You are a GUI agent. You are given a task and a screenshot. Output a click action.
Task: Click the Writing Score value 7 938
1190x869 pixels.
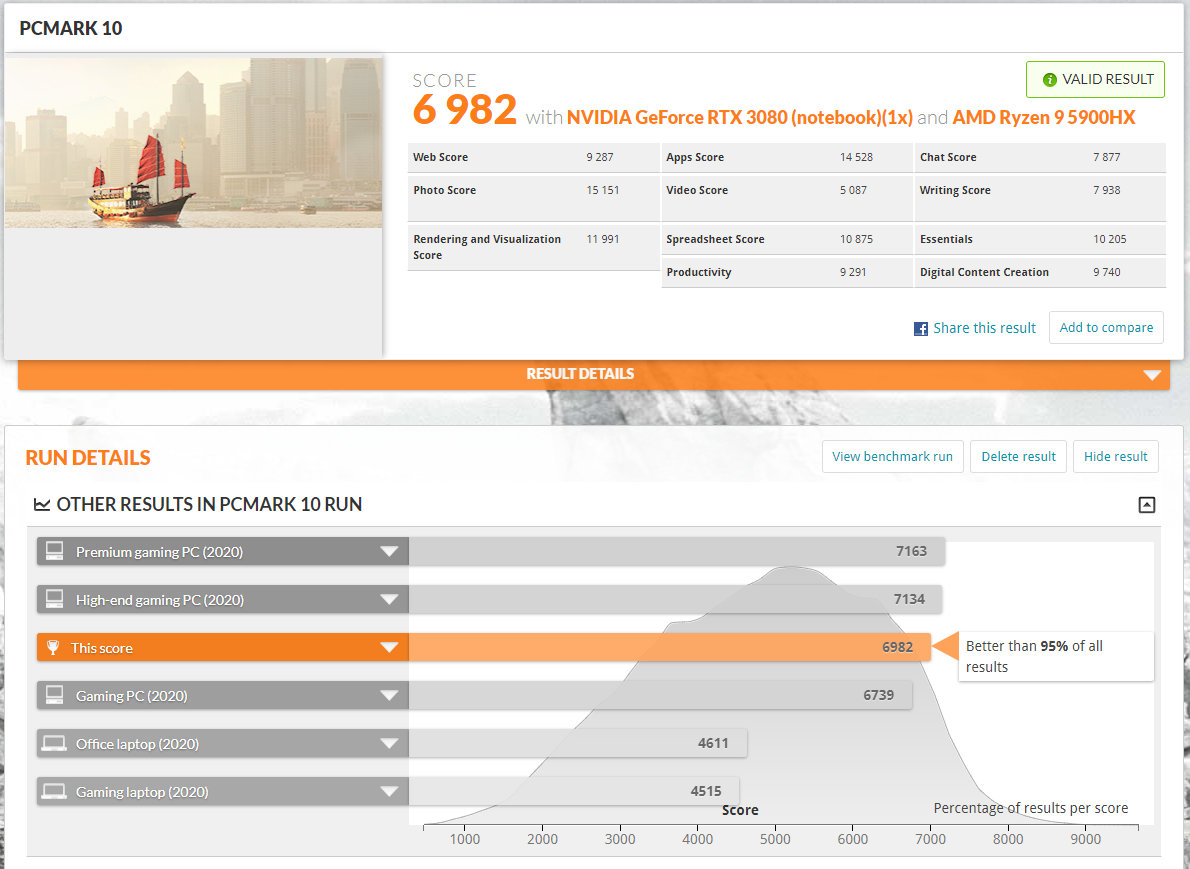[x=1107, y=190]
